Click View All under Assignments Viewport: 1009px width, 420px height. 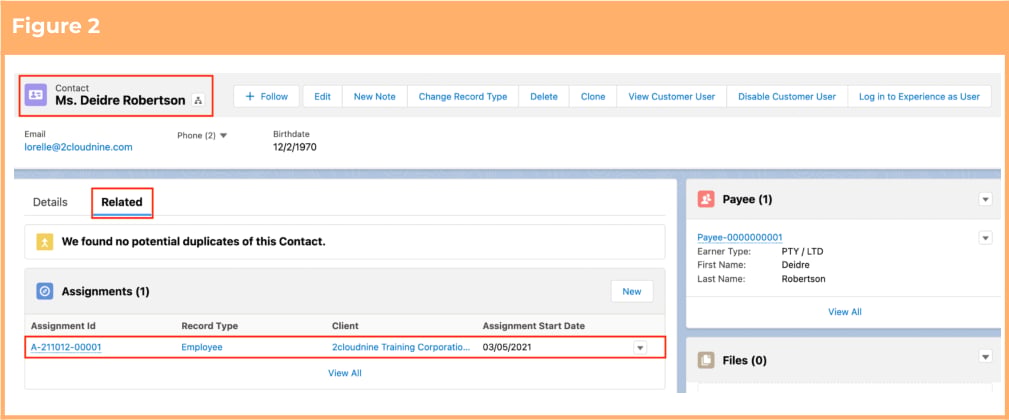(345, 373)
